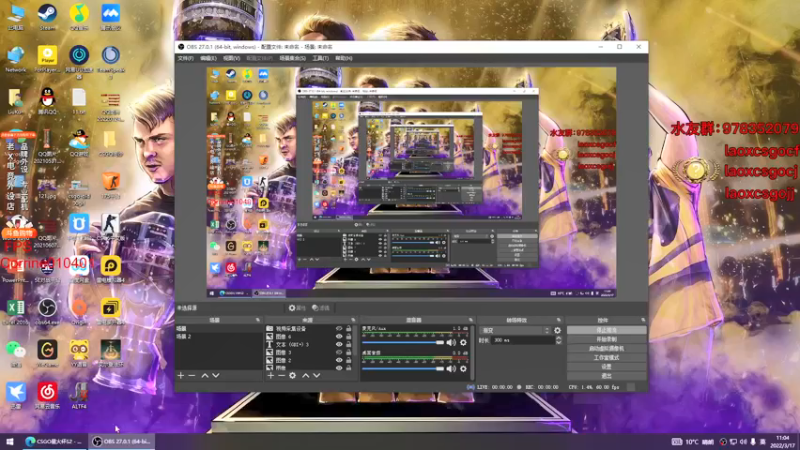
Task: Mute the 麦克风/Aux speaker icon
Action: (x=451, y=342)
